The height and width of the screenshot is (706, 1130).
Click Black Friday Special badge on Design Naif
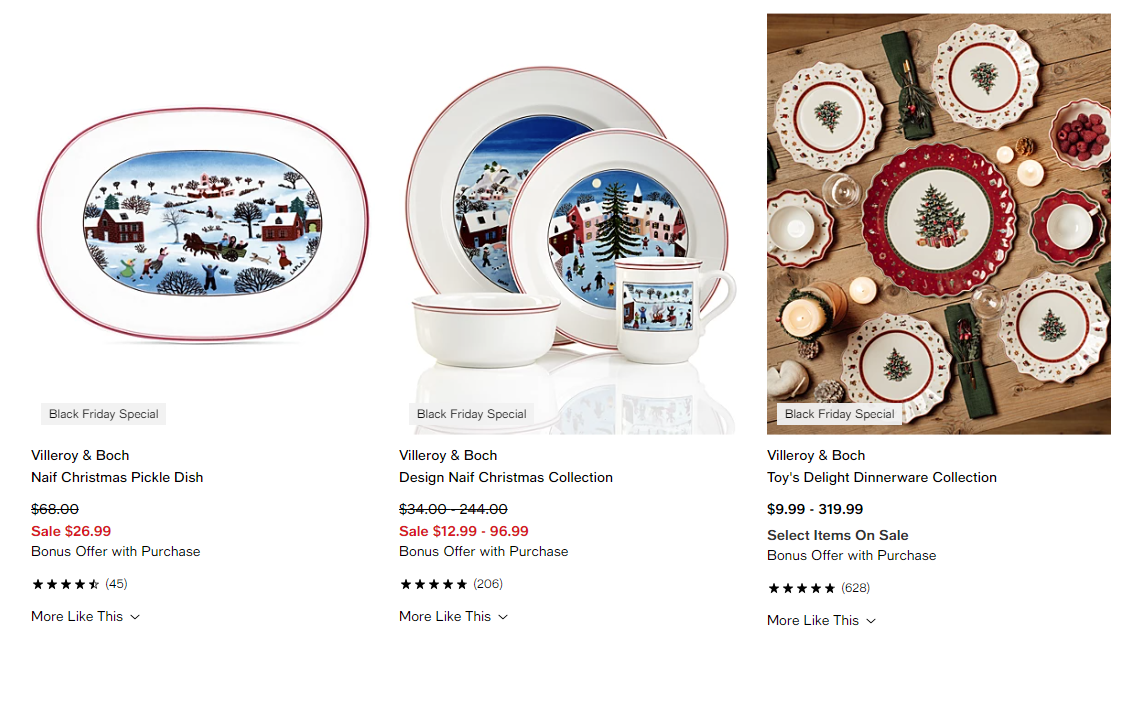tap(471, 414)
